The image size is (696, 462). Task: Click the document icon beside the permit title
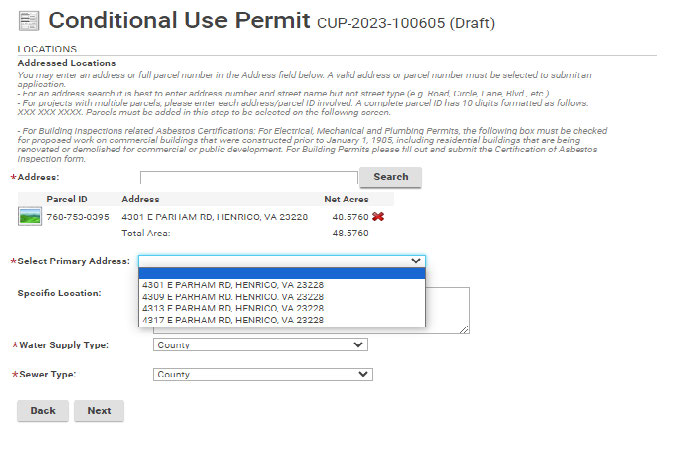click(x=29, y=20)
